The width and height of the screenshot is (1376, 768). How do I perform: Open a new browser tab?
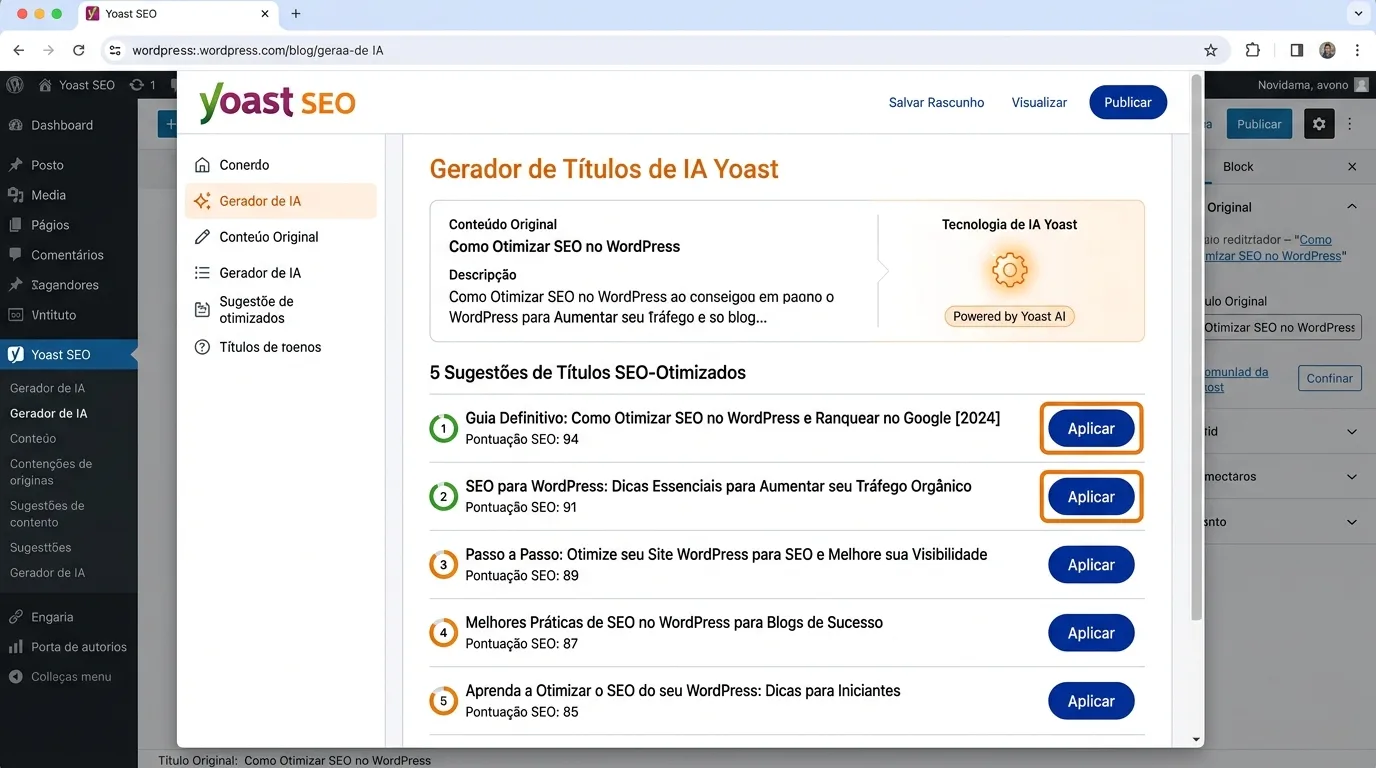[296, 14]
